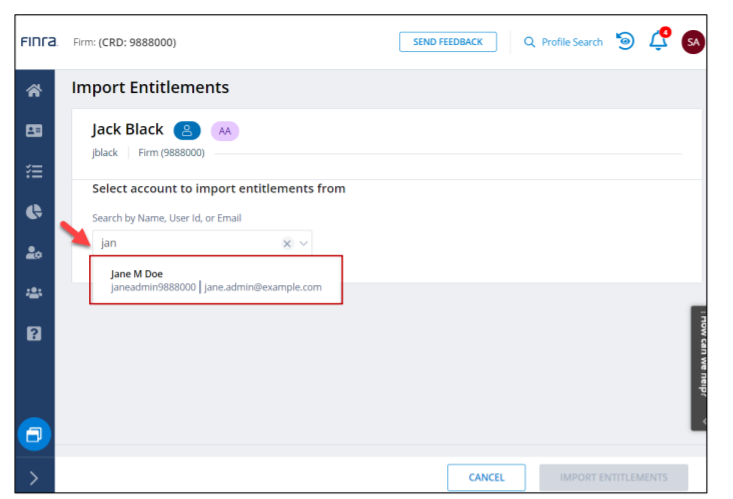Viewport: 733px width, 499px height.
Task: Open notifications bell icon
Action: (658, 42)
